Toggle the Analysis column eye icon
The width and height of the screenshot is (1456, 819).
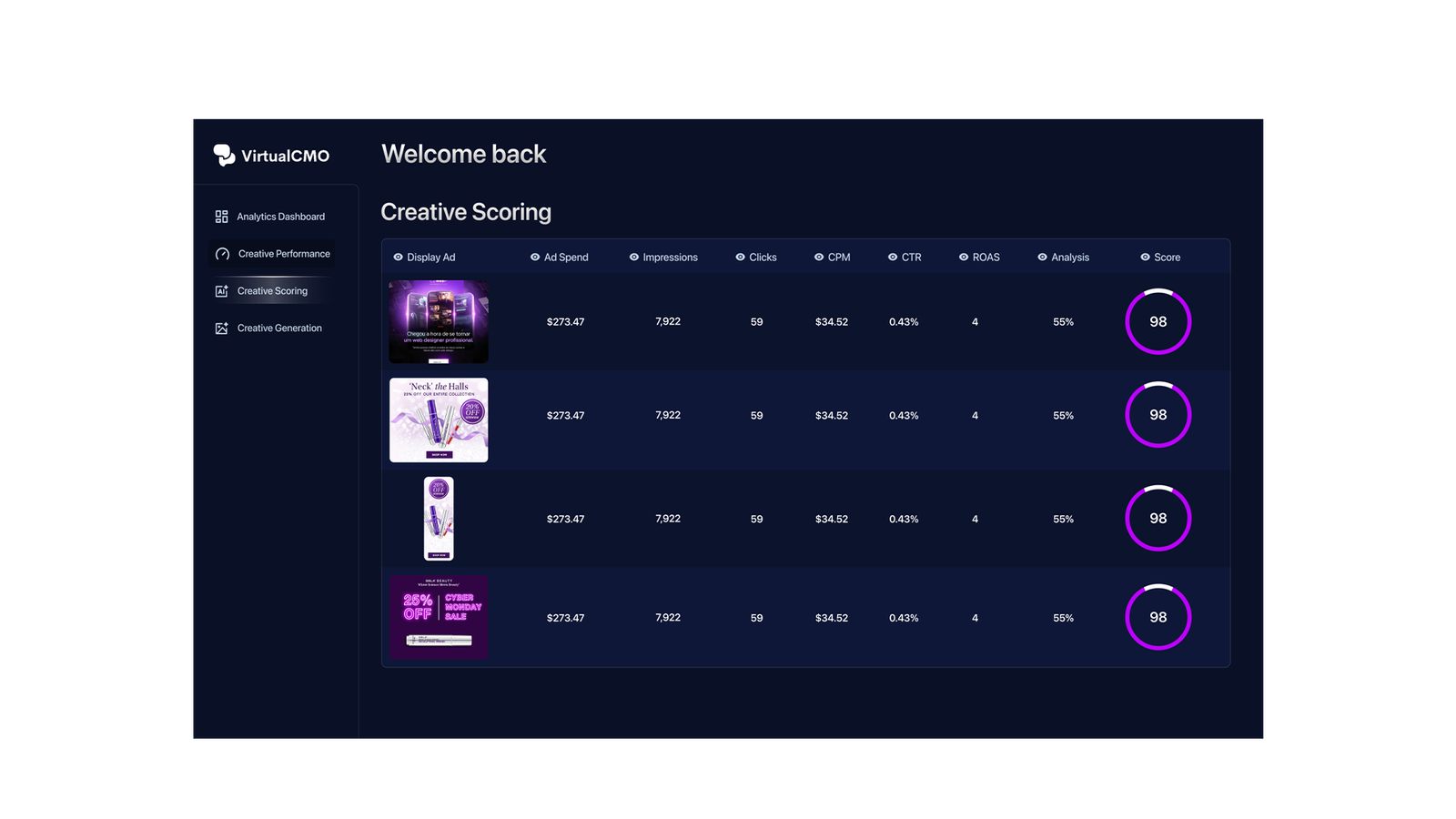pos(1042,258)
